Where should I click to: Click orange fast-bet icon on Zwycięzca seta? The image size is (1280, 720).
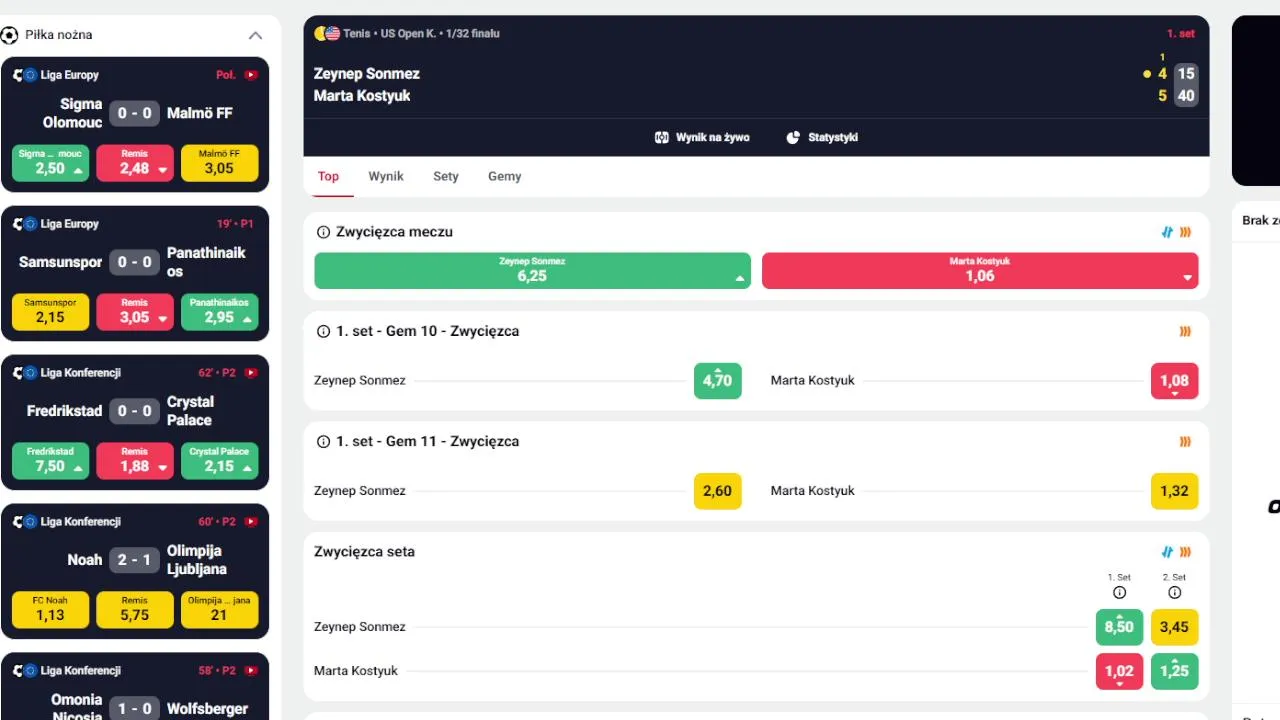1186,552
